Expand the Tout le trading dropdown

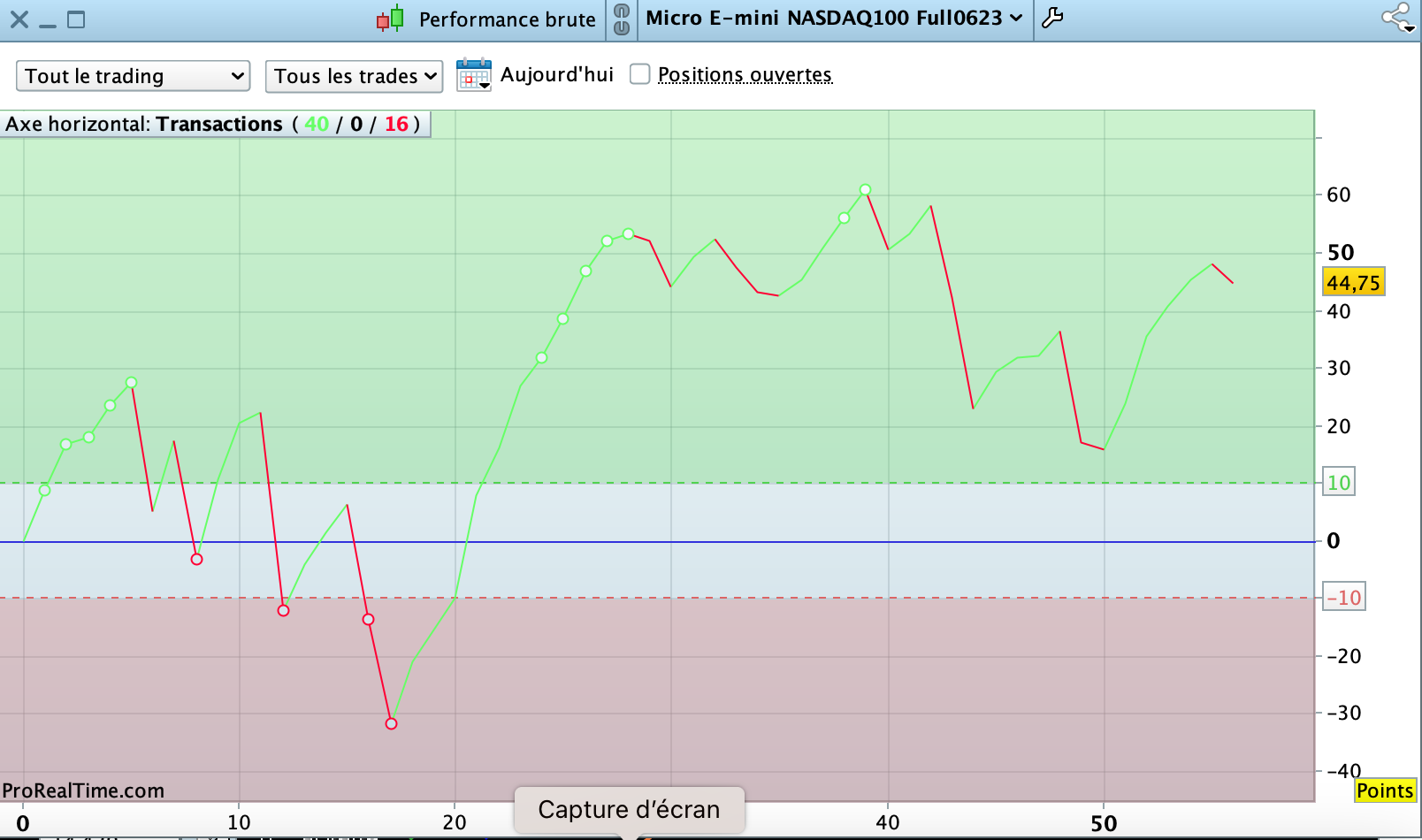coord(134,76)
